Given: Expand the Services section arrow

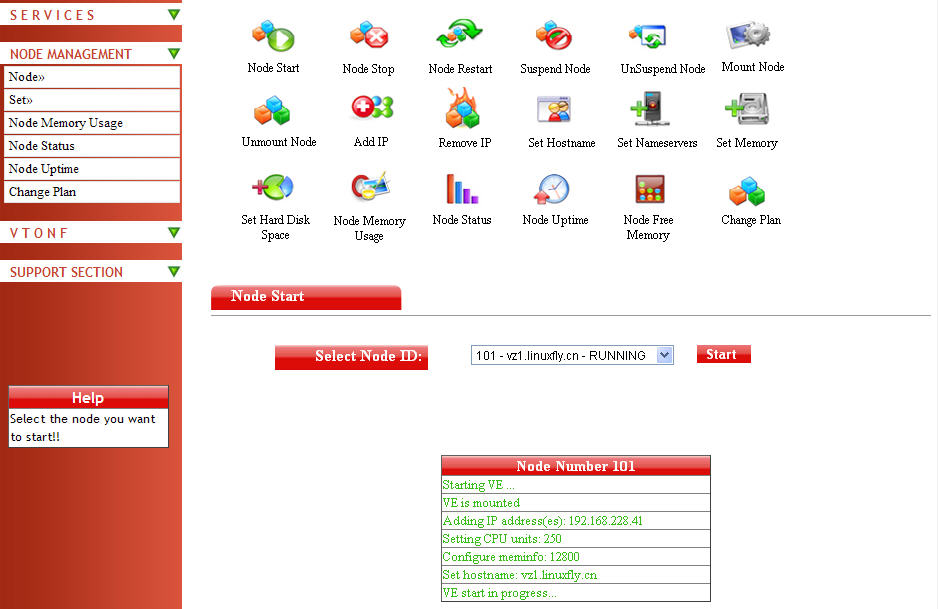Looking at the screenshot, I should [x=174, y=15].
